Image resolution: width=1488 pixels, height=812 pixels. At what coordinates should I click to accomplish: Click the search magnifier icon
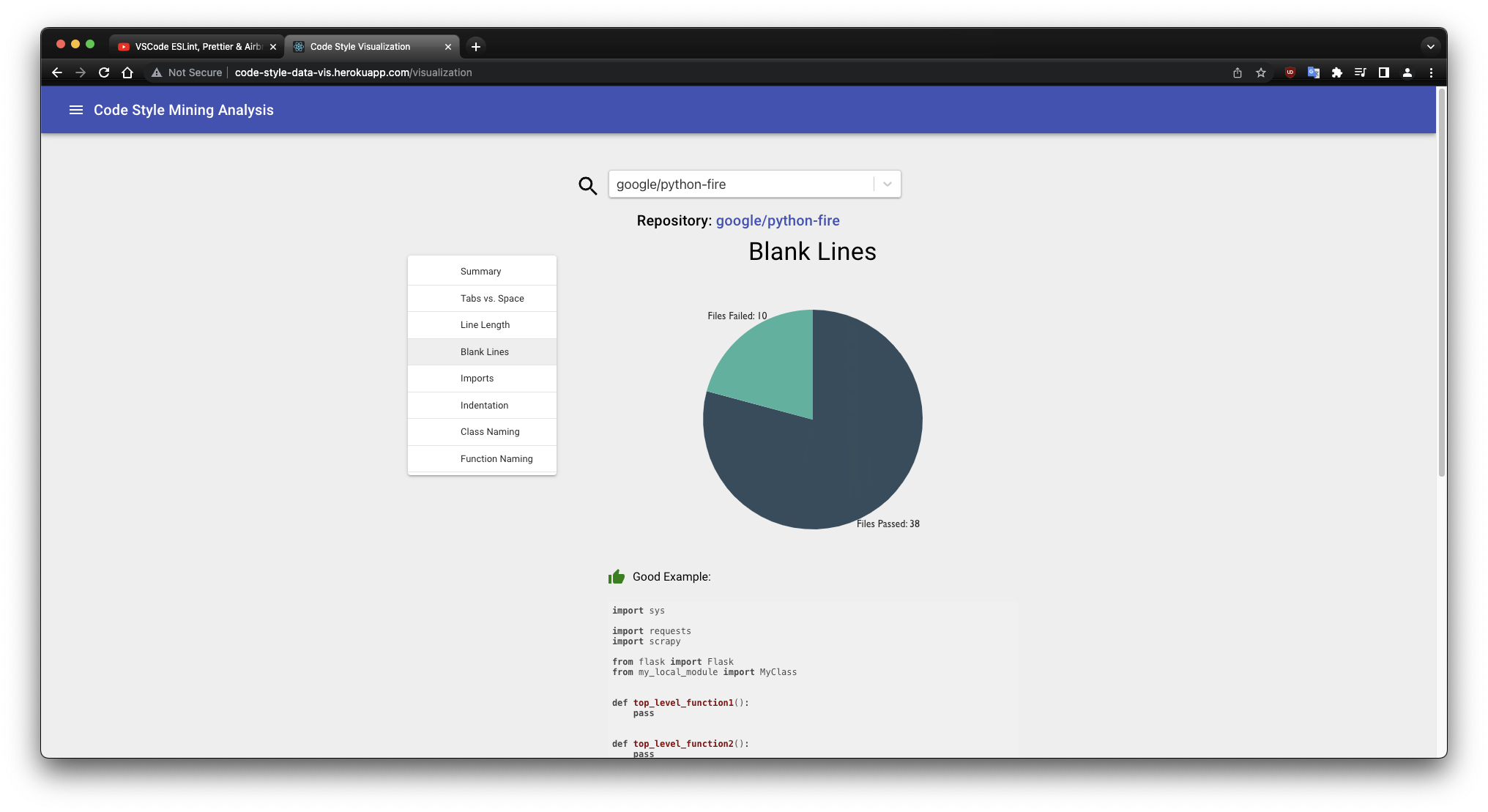pyautogui.click(x=587, y=185)
